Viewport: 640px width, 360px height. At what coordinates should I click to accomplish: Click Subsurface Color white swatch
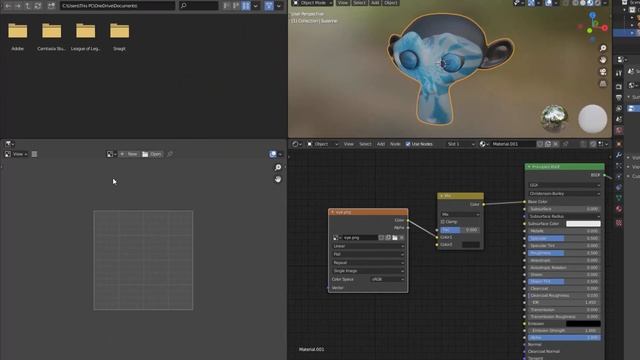(x=583, y=224)
